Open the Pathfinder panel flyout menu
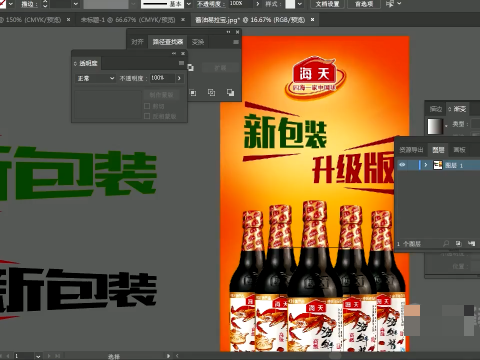The image size is (480, 360). click(236, 42)
